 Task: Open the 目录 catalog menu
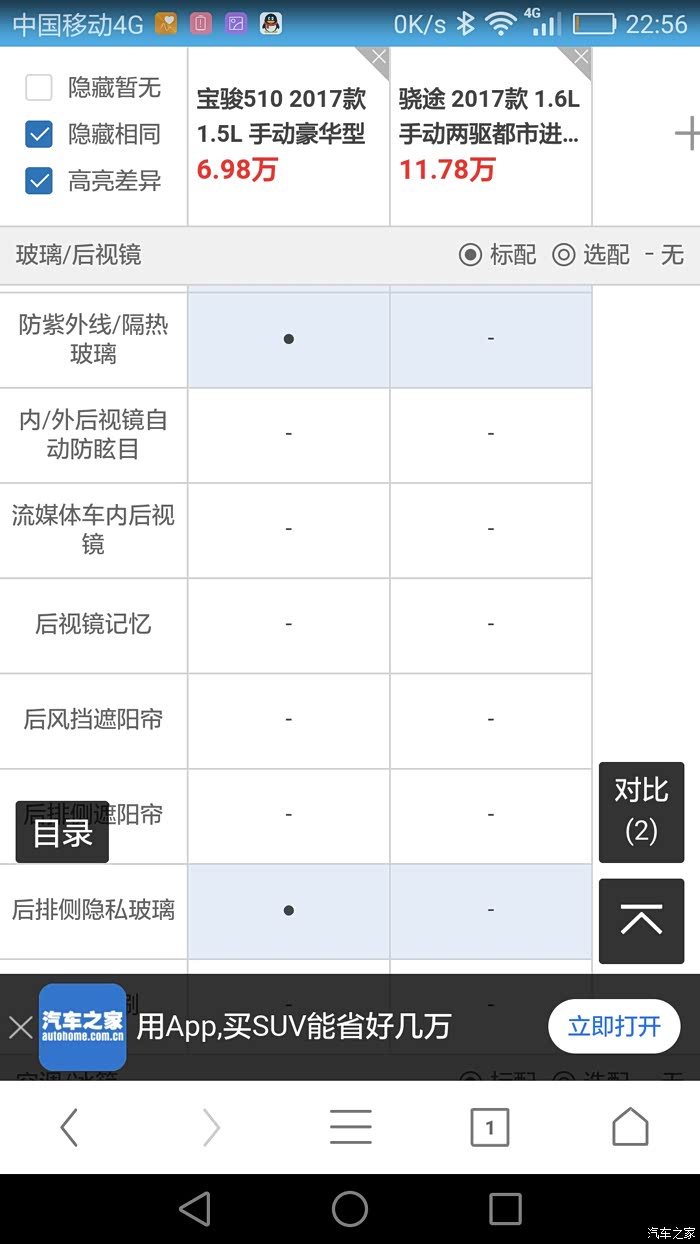pos(62,832)
